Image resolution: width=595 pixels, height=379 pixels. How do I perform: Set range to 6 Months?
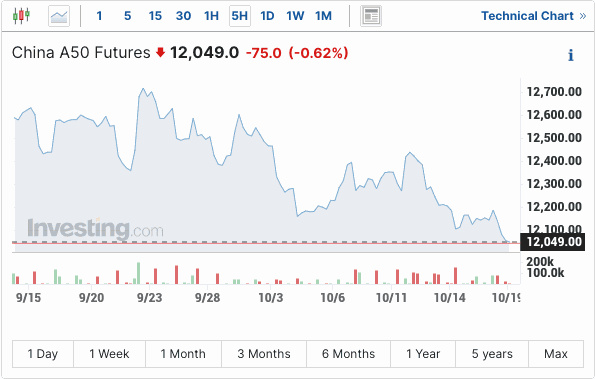(x=348, y=354)
